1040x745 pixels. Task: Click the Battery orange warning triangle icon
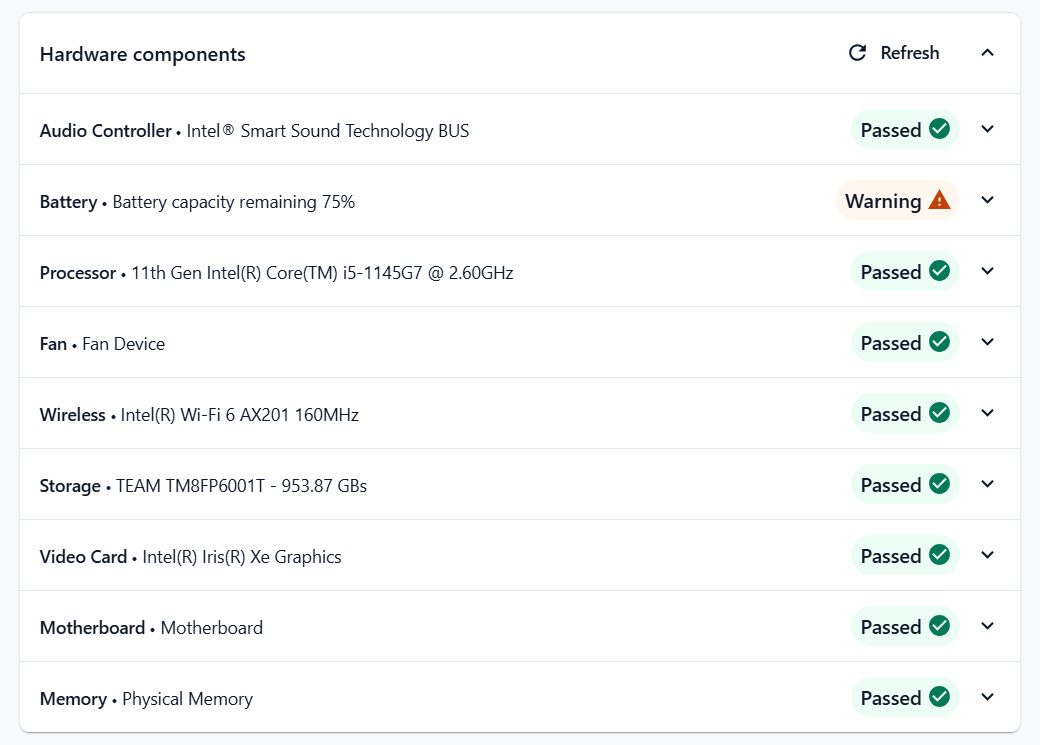[939, 200]
